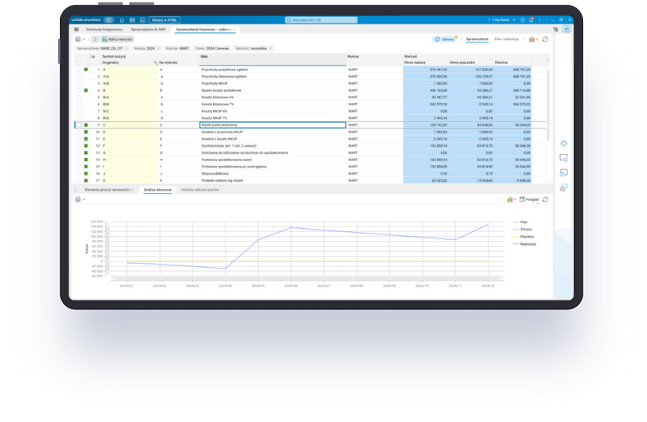This screenshot has width=647, height=422.
Task: Click the clock history icon in title bar
Action: pos(522,20)
